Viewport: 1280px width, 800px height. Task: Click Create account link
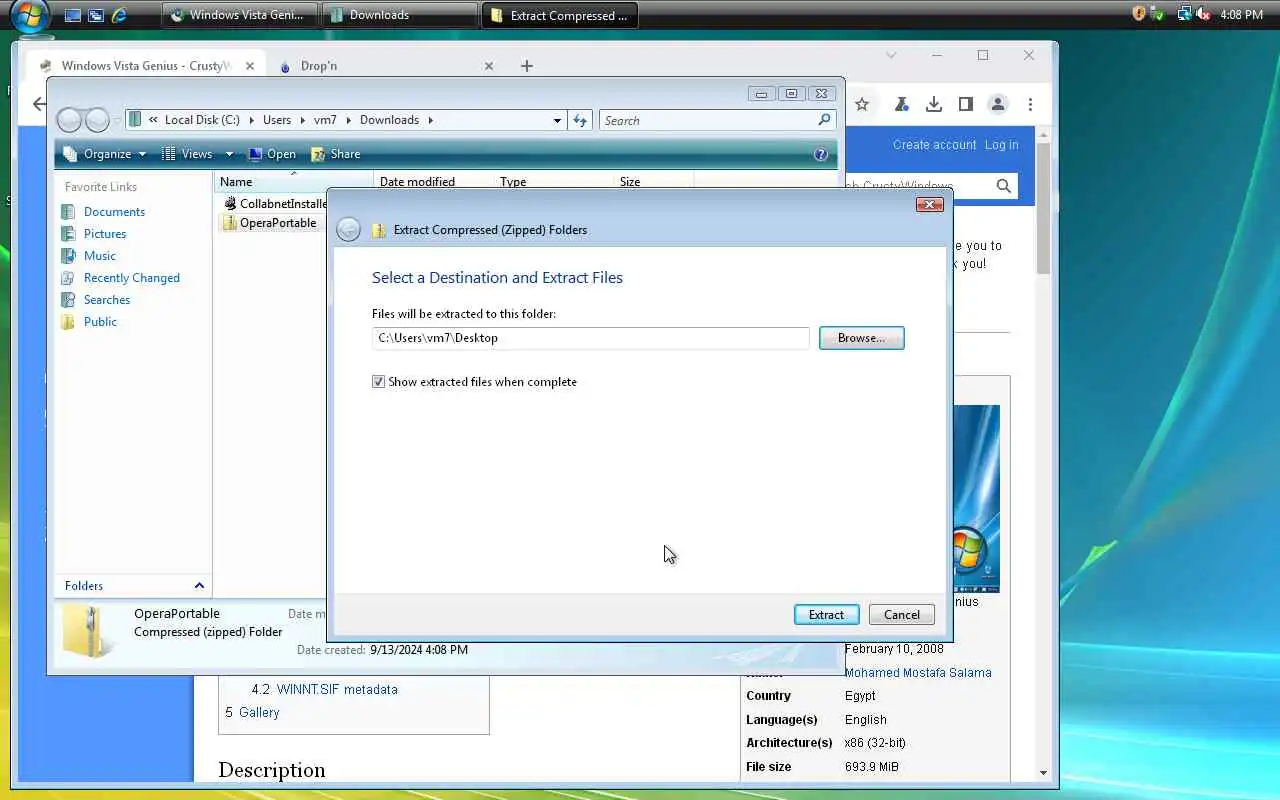pos(934,145)
